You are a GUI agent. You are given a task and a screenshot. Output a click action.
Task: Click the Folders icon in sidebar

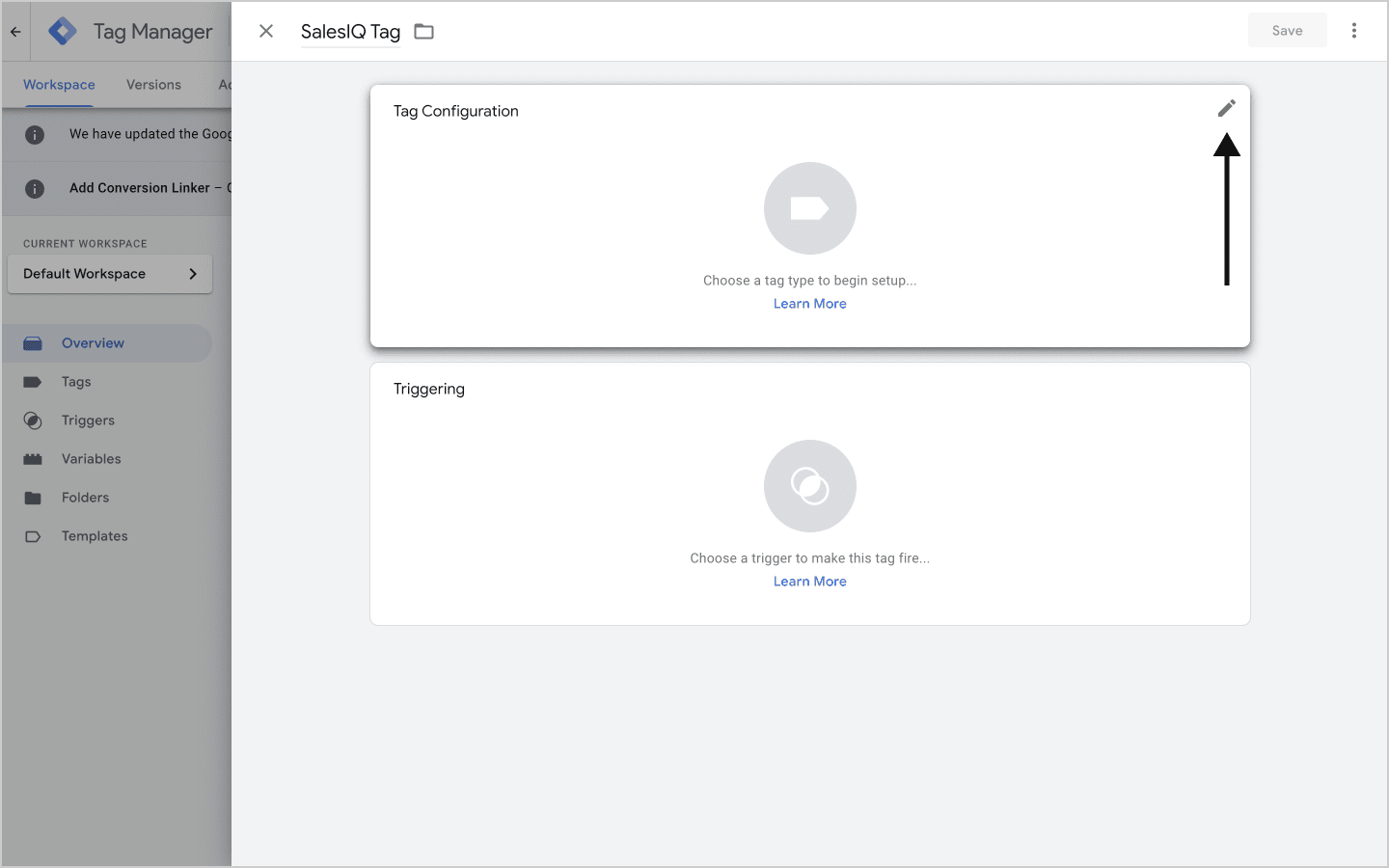[x=33, y=498]
